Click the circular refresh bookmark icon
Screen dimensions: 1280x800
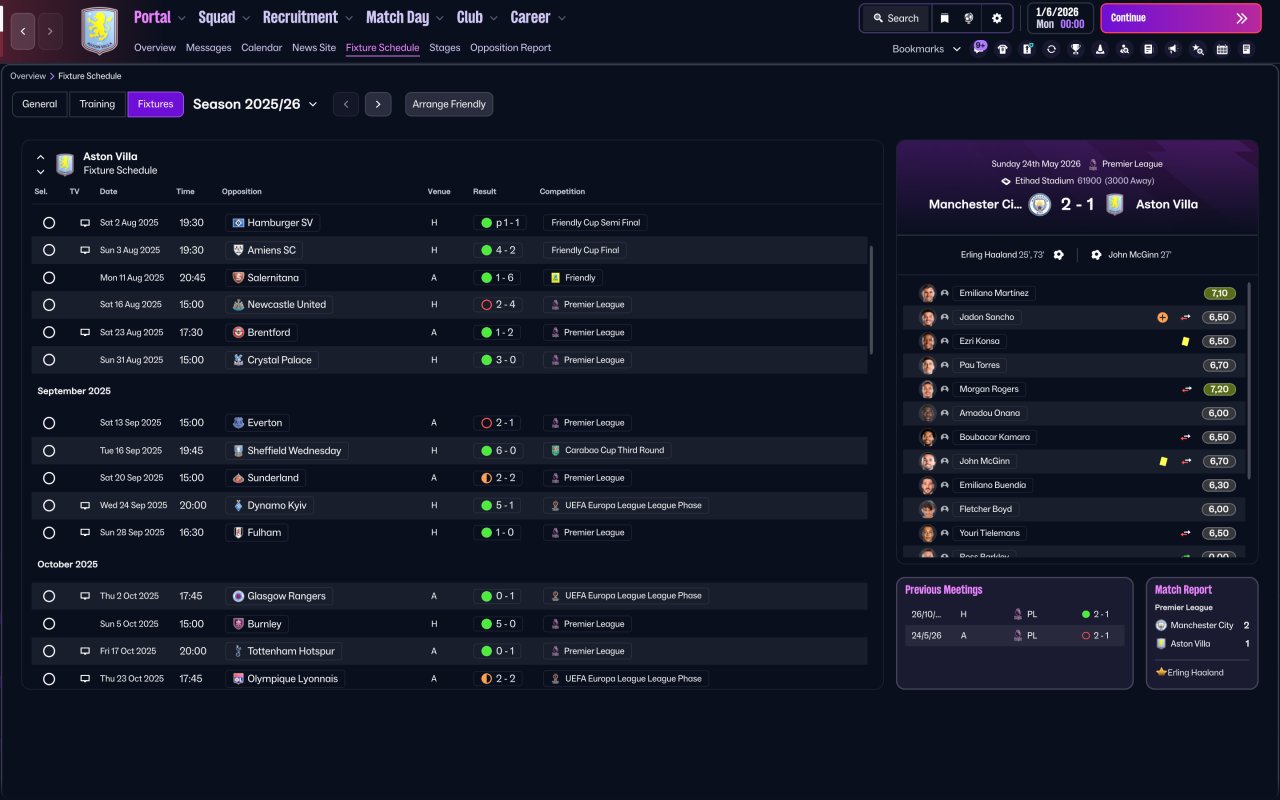(x=1051, y=49)
